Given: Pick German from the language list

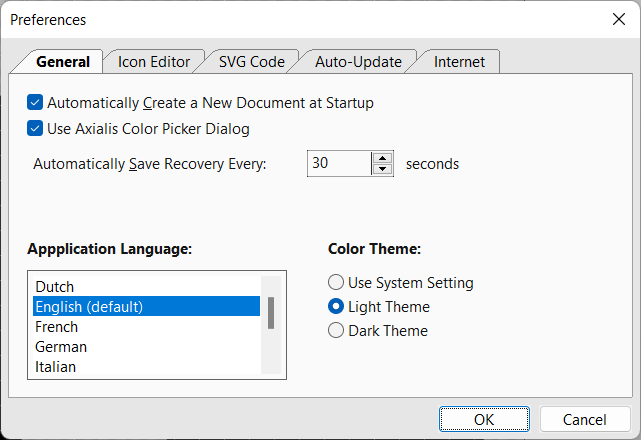Looking at the screenshot, I should [61, 347].
